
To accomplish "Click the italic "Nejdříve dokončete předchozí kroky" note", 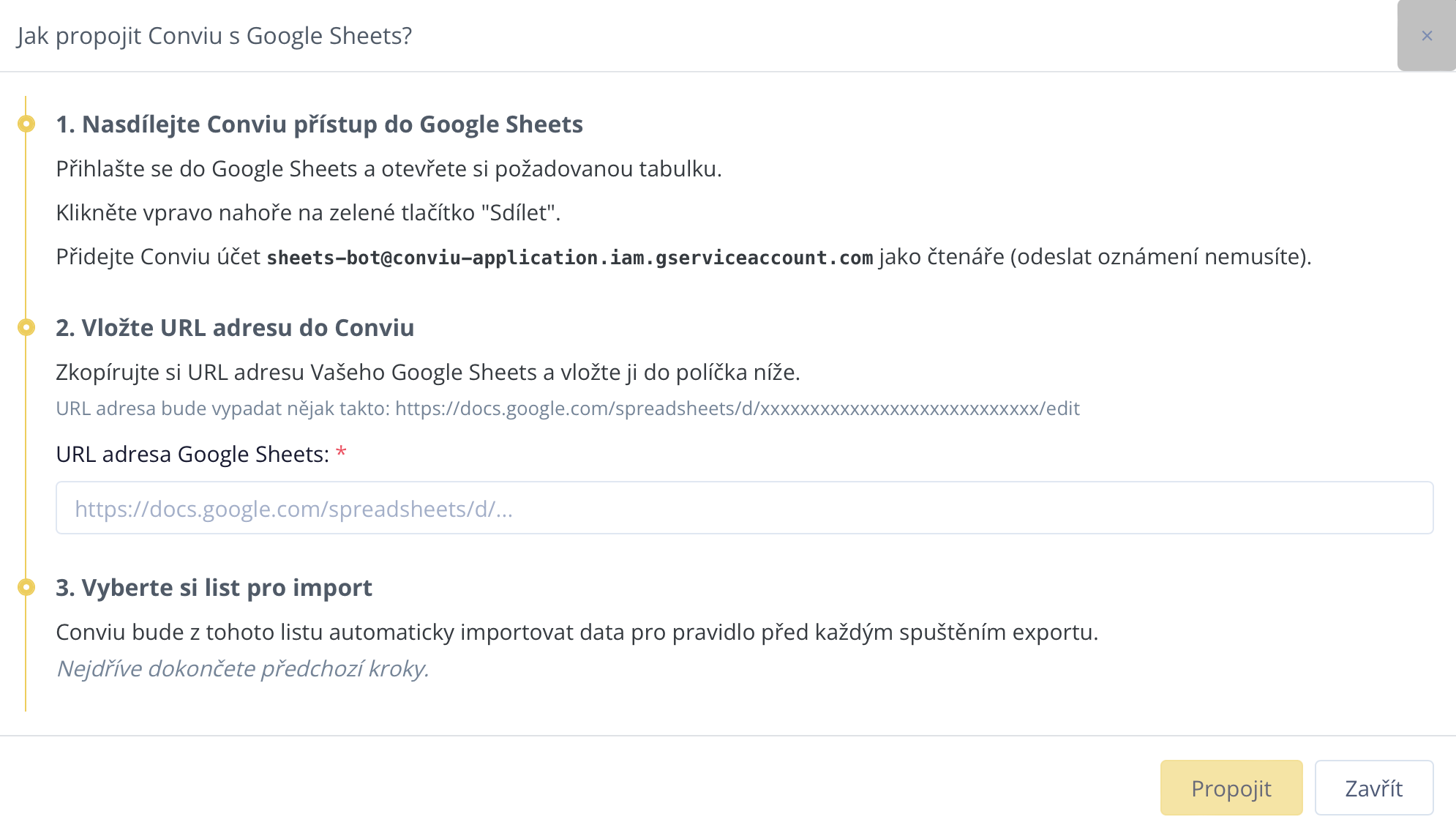I will [242, 669].
